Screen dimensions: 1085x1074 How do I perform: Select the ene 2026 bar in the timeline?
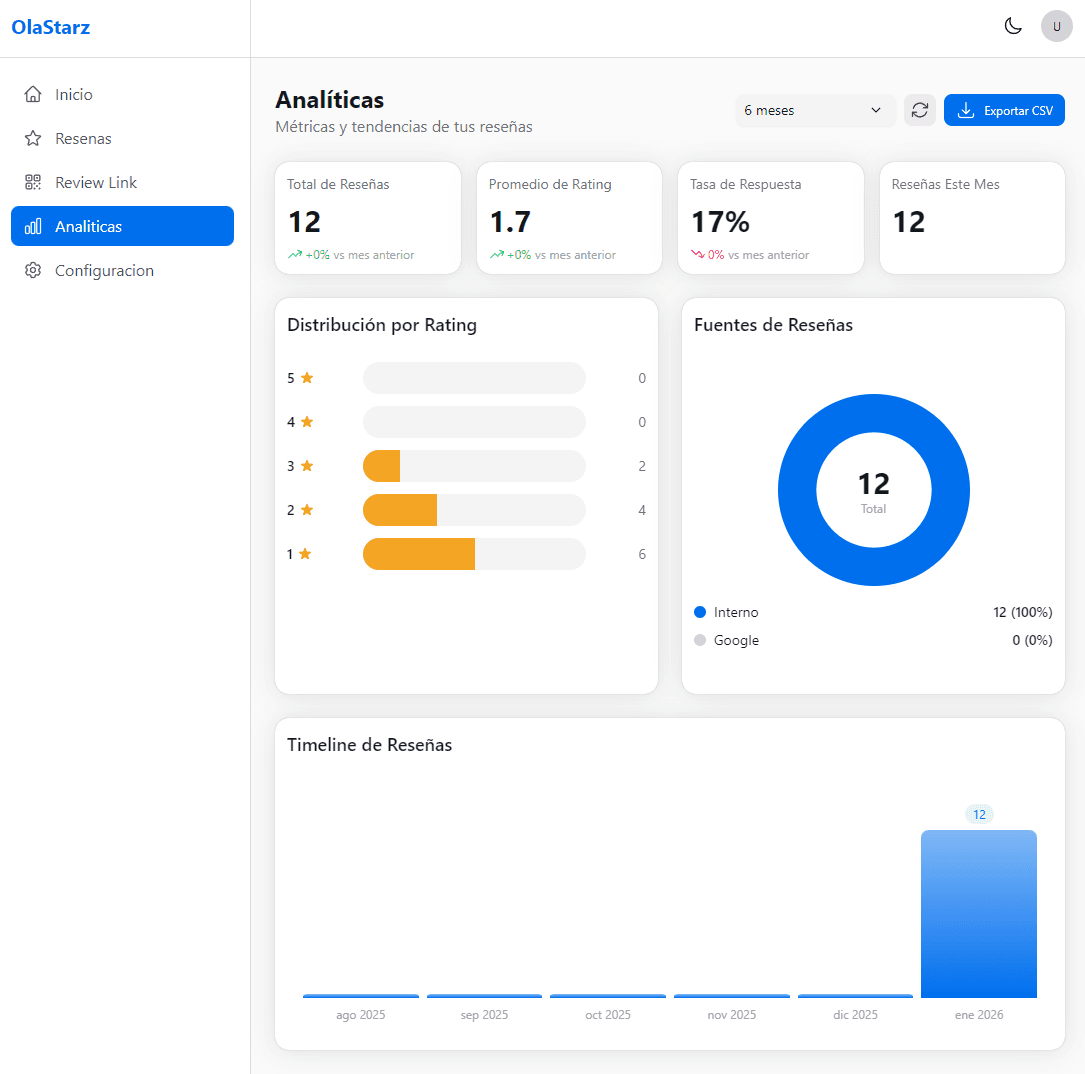[979, 913]
